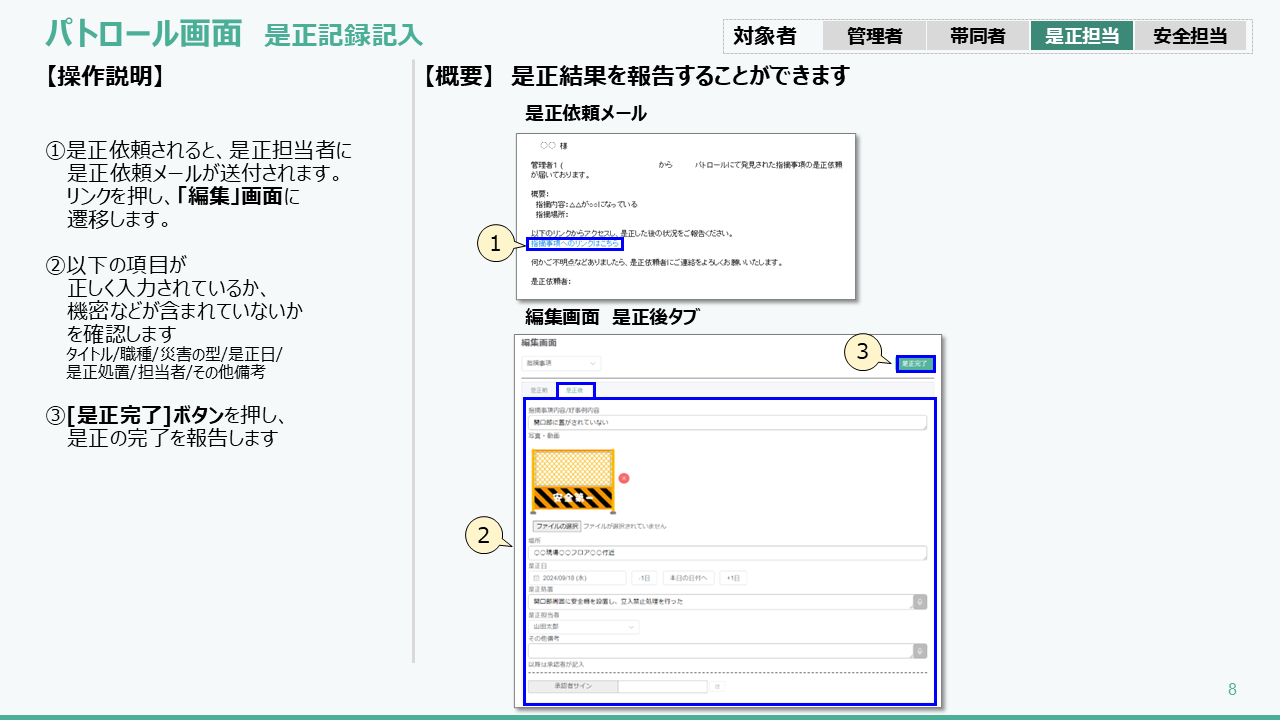Click the ファイルの選択 button
The image size is (1280, 720).
(557, 526)
